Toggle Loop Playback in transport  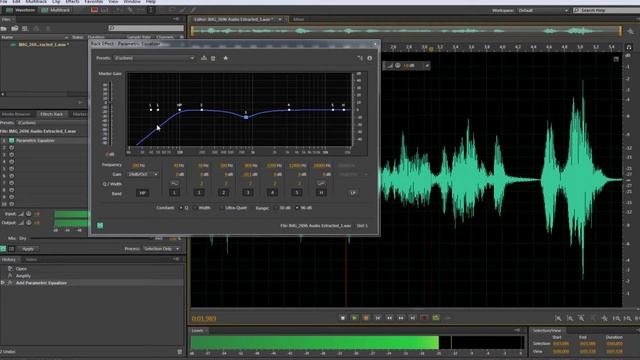pos(436,318)
